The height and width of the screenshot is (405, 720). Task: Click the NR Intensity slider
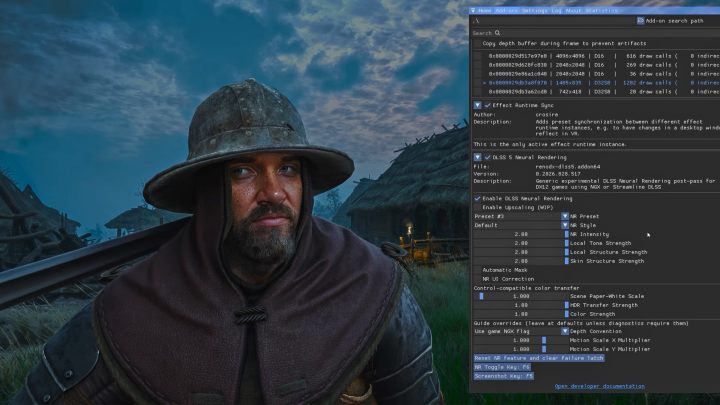click(521, 234)
